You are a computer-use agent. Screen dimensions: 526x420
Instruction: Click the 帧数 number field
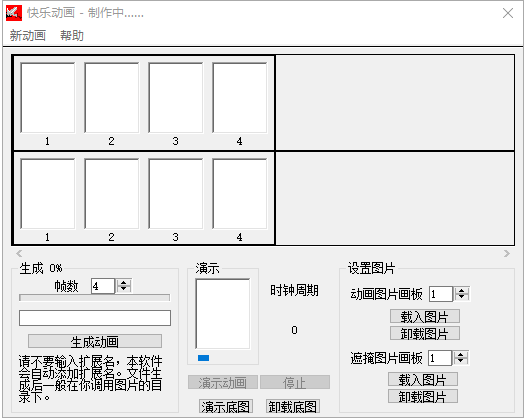pos(103,286)
